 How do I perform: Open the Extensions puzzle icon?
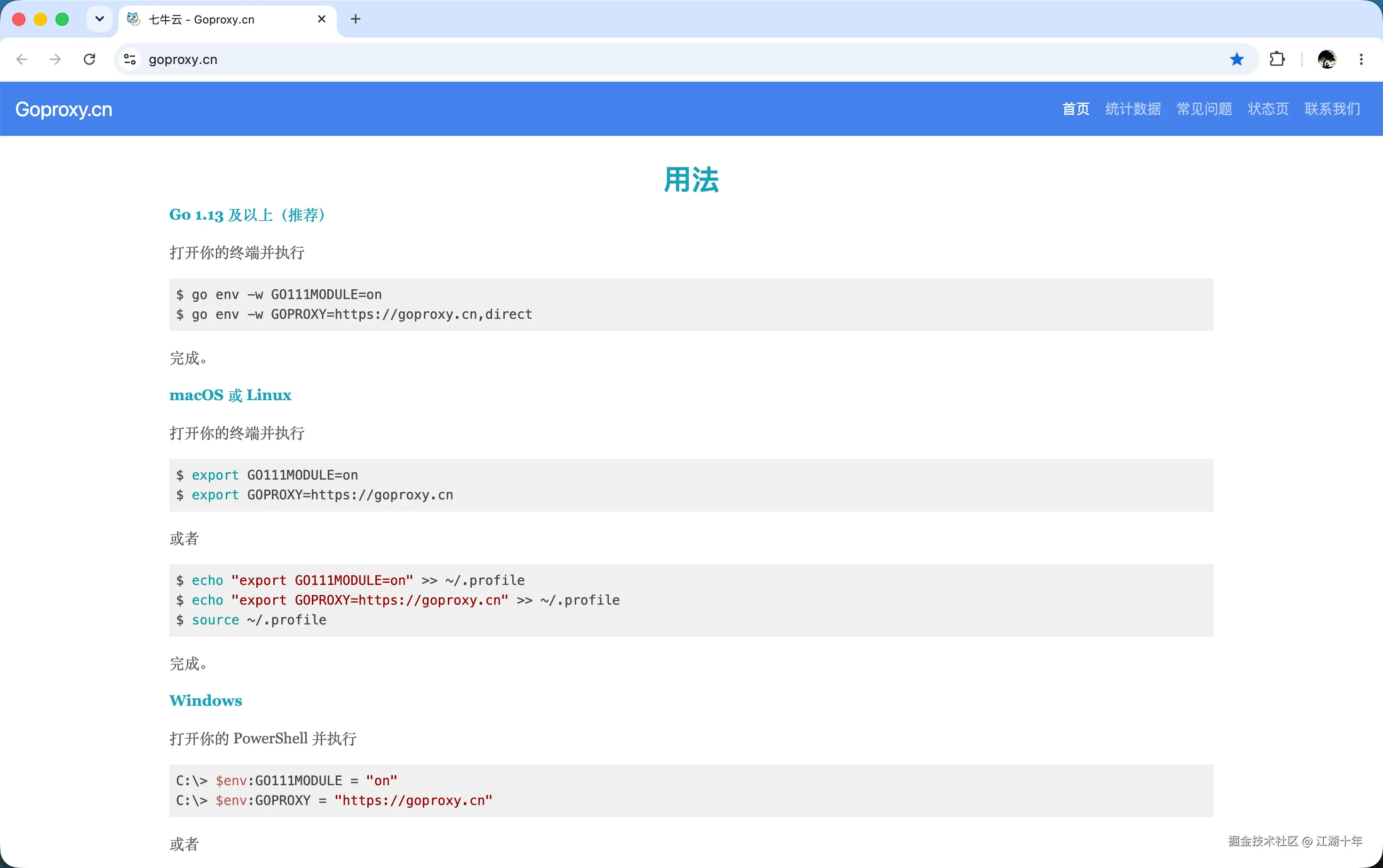[1277, 59]
